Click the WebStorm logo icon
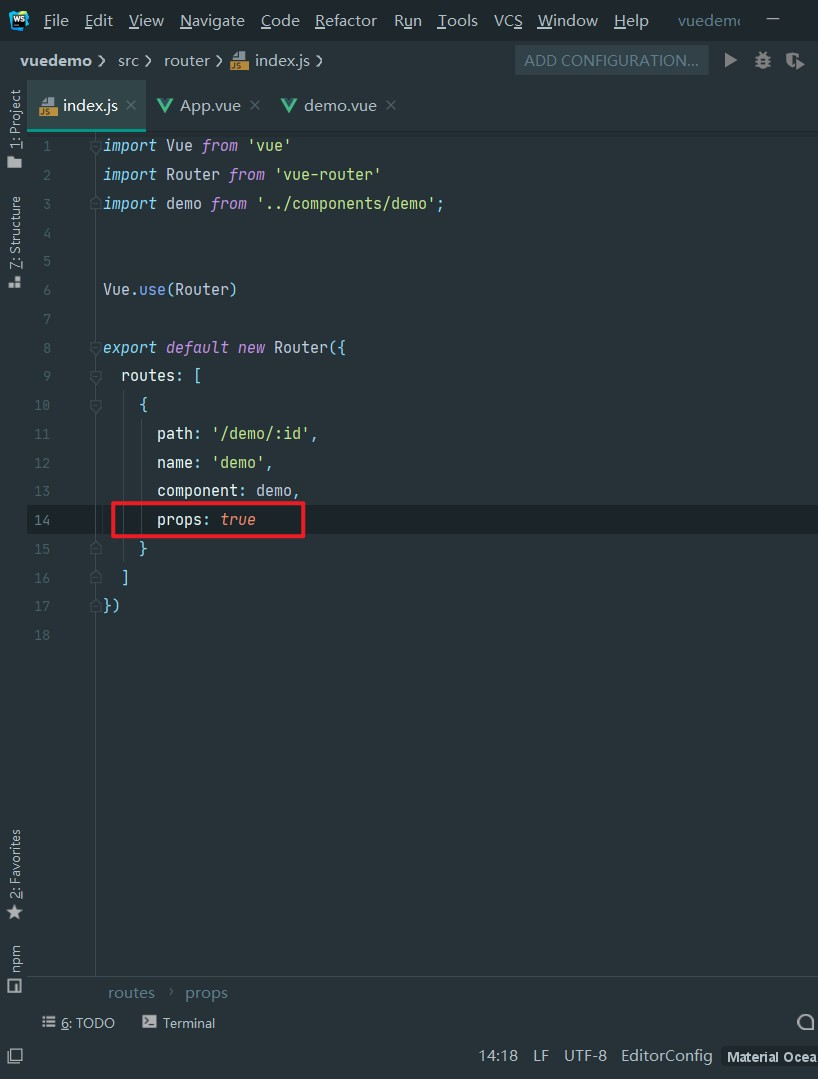 [x=19, y=20]
